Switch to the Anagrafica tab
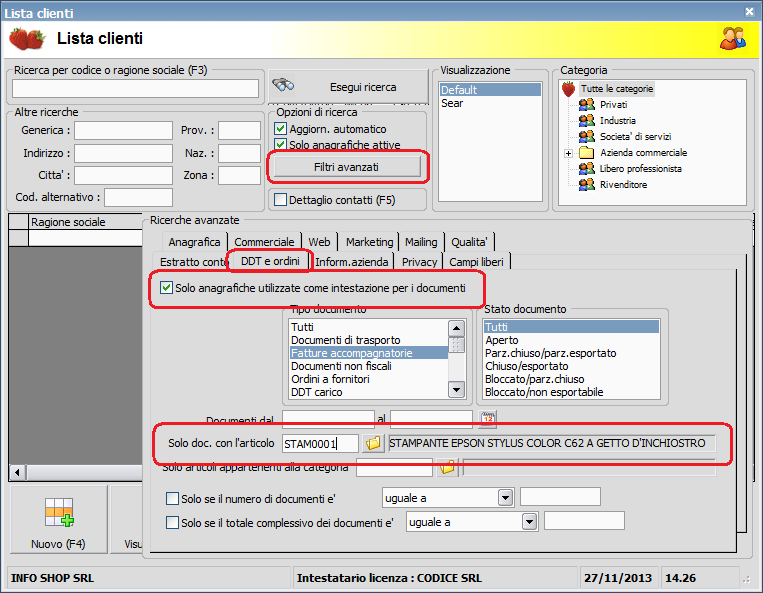The width and height of the screenshot is (763, 593). point(194,242)
